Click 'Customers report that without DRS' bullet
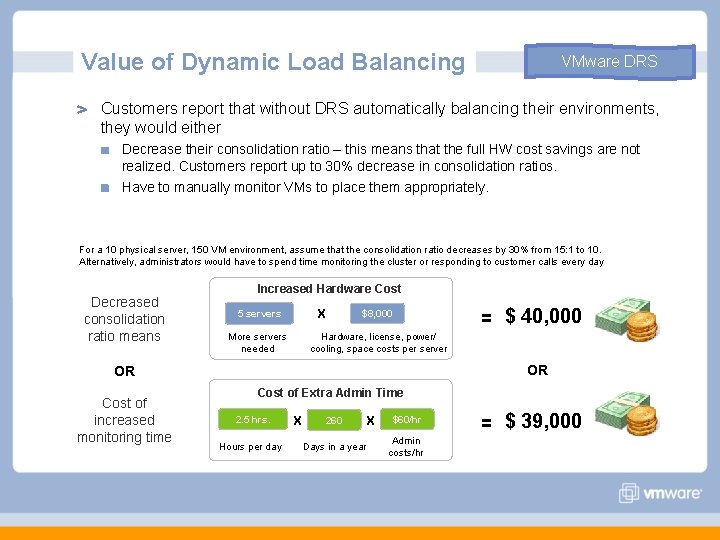The image size is (720, 540). click(x=380, y=118)
